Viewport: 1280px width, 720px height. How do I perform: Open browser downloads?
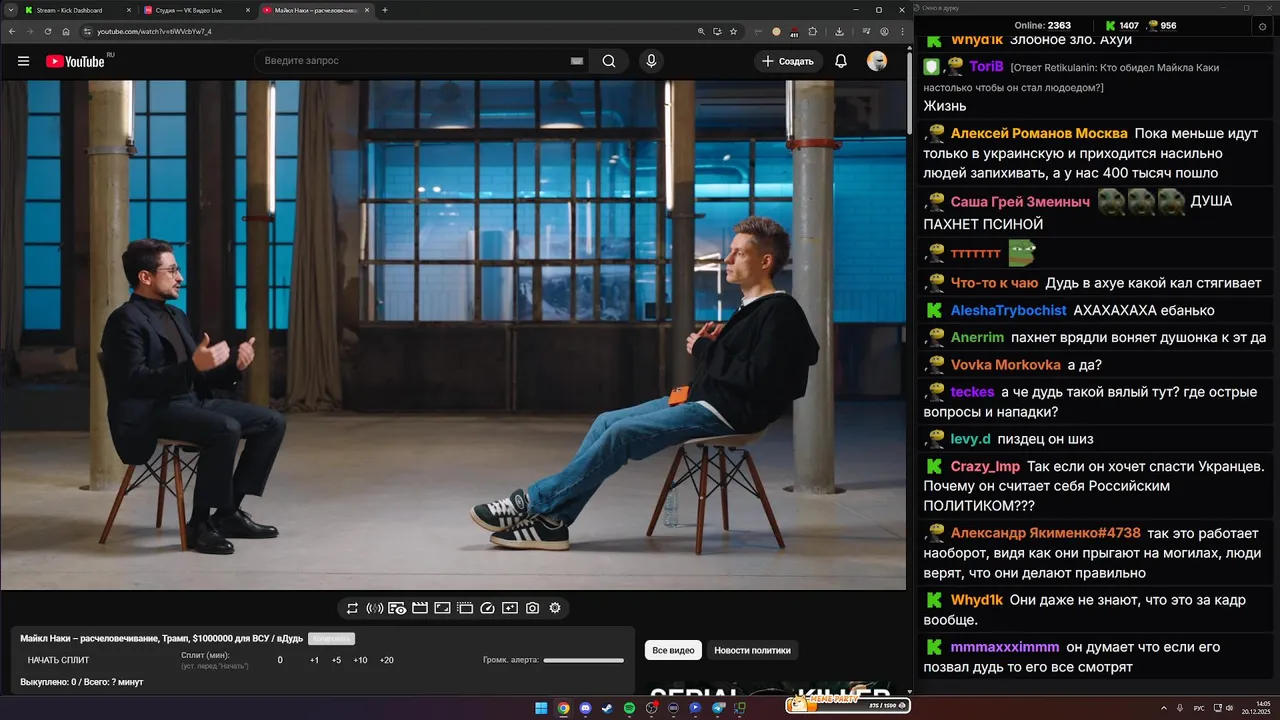pos(839,31)
